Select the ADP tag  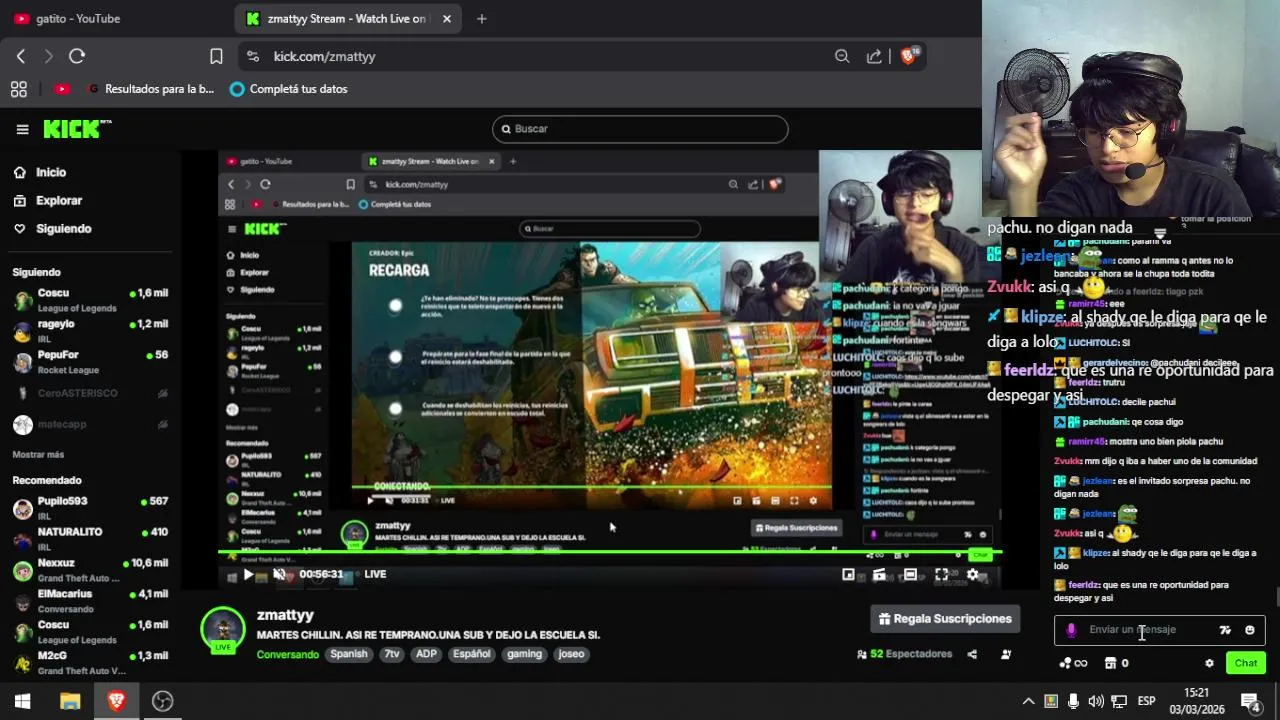(426, 654)
